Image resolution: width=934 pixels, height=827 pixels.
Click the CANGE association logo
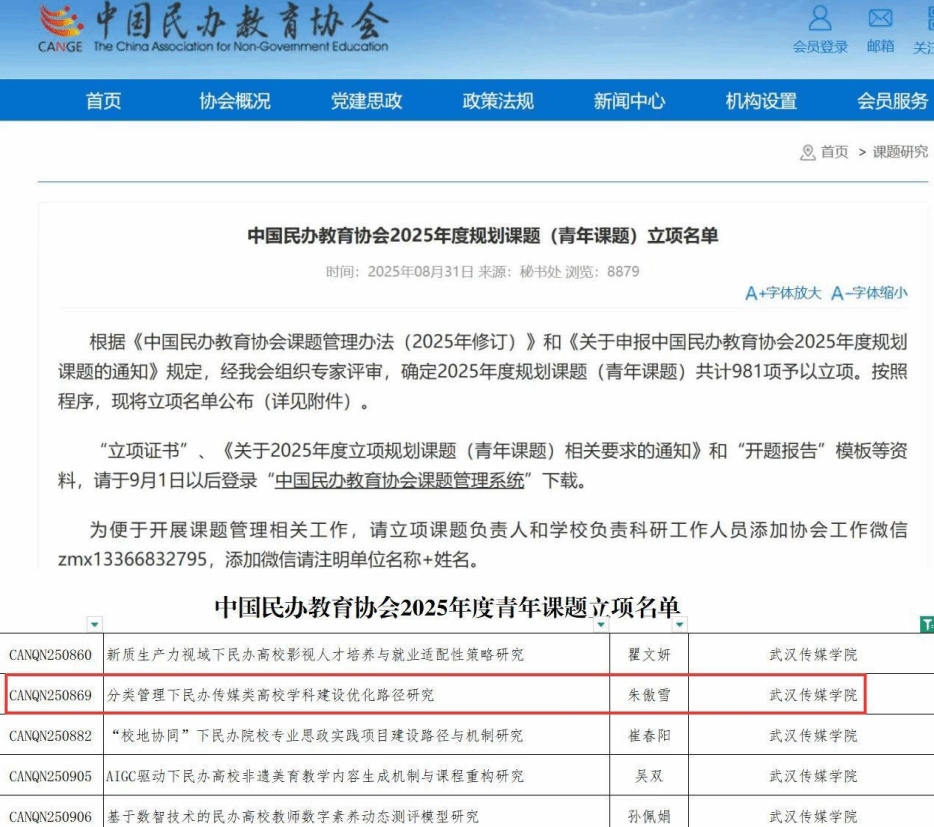(61, 27)
